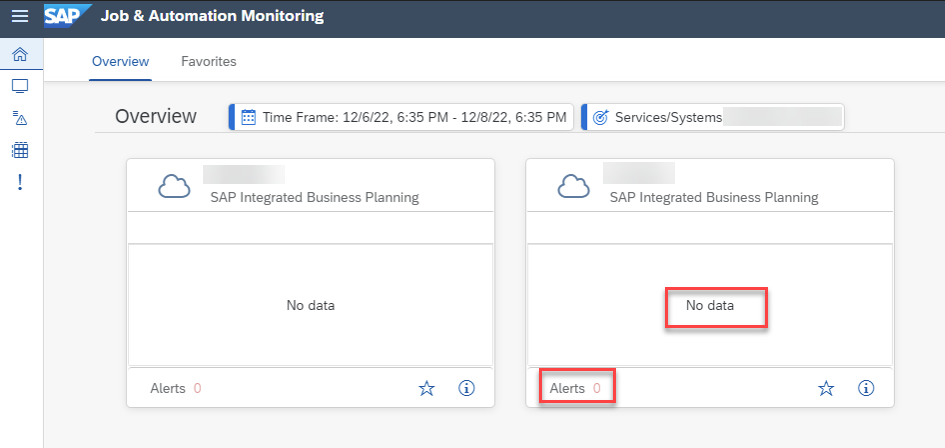The height and width of the screenshot is (448, 945).
Task: Click the target icon in Services/Systems
Action: pos(600,117)
